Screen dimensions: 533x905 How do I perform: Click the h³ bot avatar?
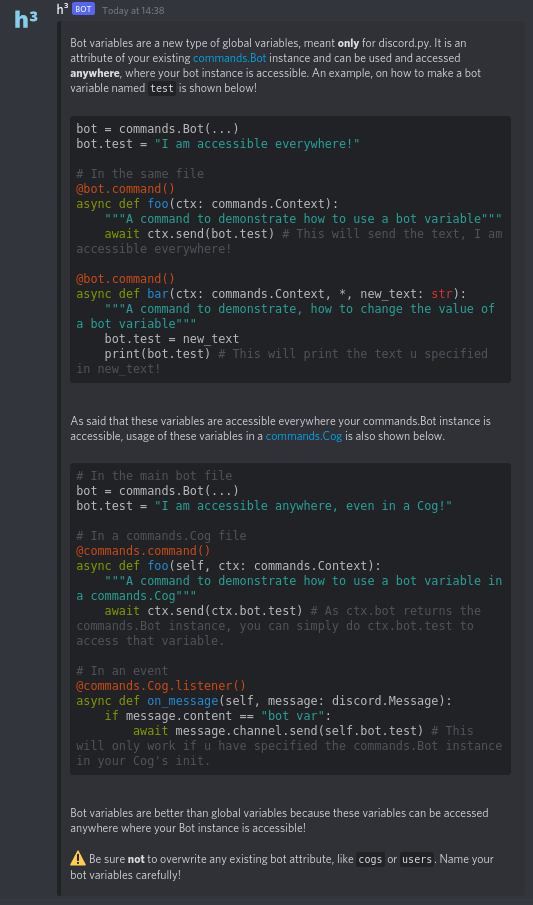pos(26,20)
